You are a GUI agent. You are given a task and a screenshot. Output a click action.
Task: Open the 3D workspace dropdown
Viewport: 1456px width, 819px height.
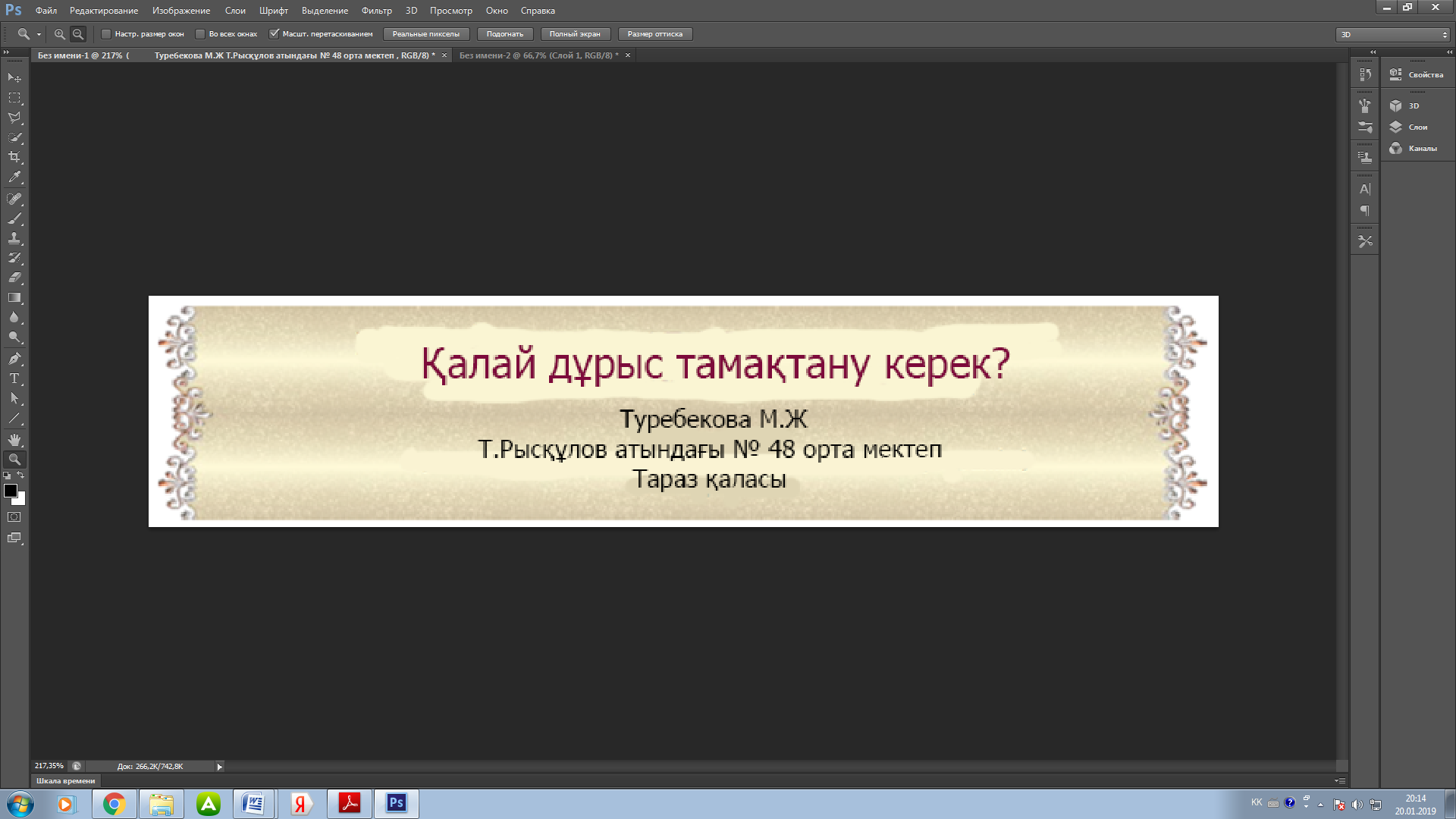[1392, 35]
